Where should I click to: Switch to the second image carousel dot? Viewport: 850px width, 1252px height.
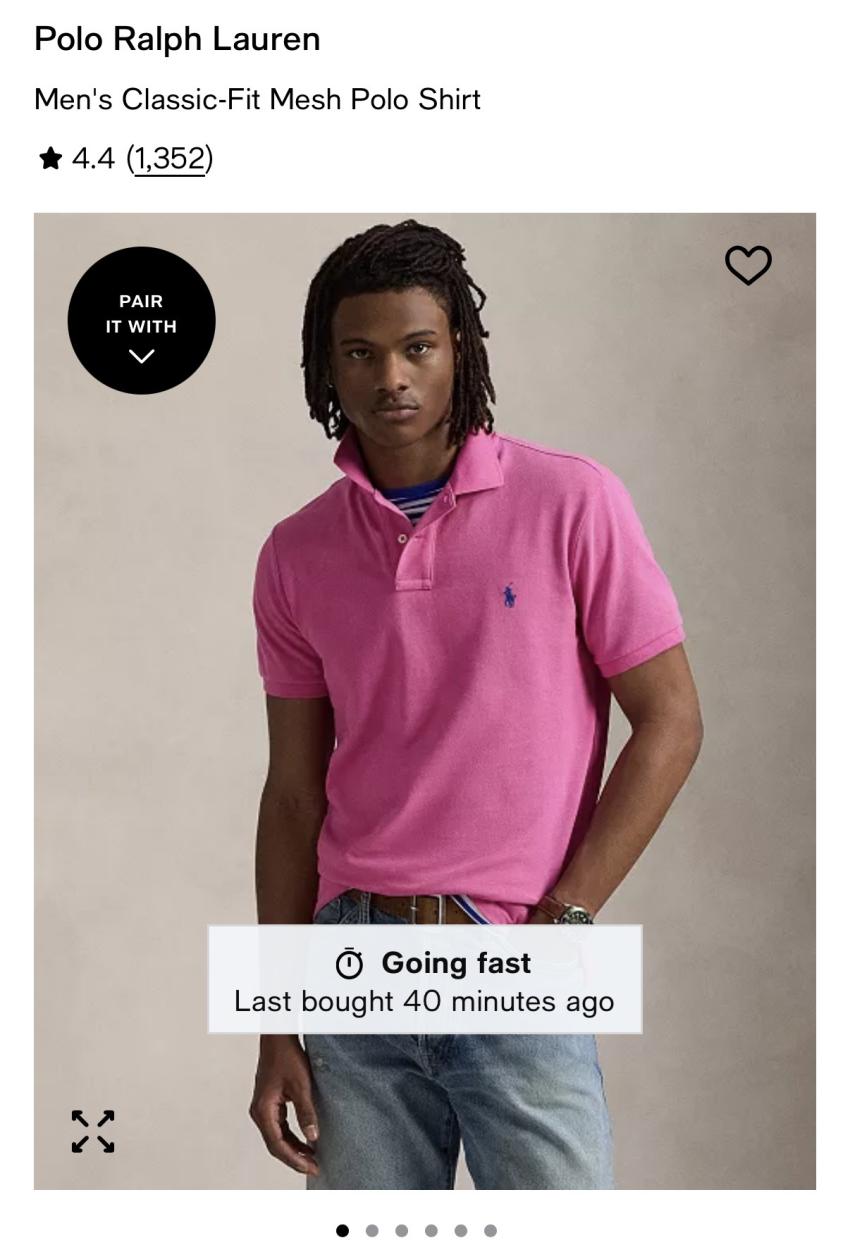coord(372,1230)
